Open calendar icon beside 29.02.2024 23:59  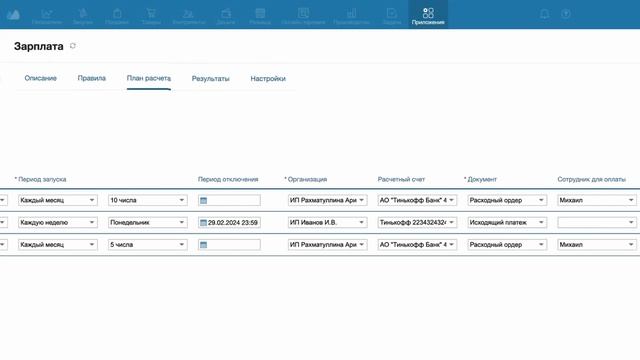pos(203,222)
